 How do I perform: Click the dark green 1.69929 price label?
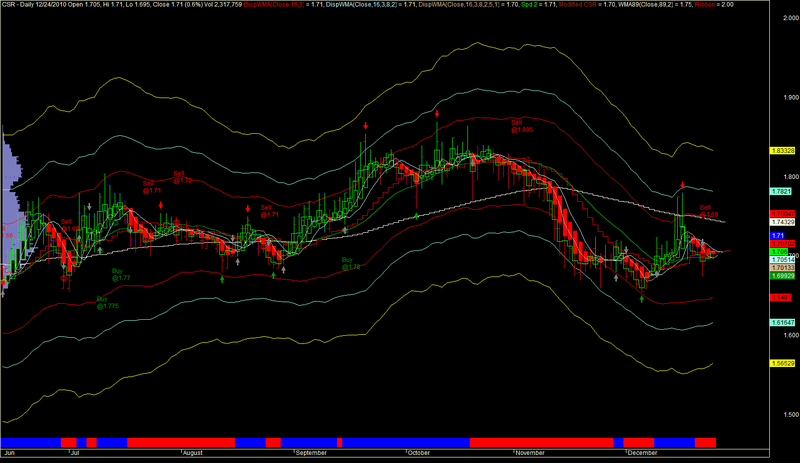point(782,276)
